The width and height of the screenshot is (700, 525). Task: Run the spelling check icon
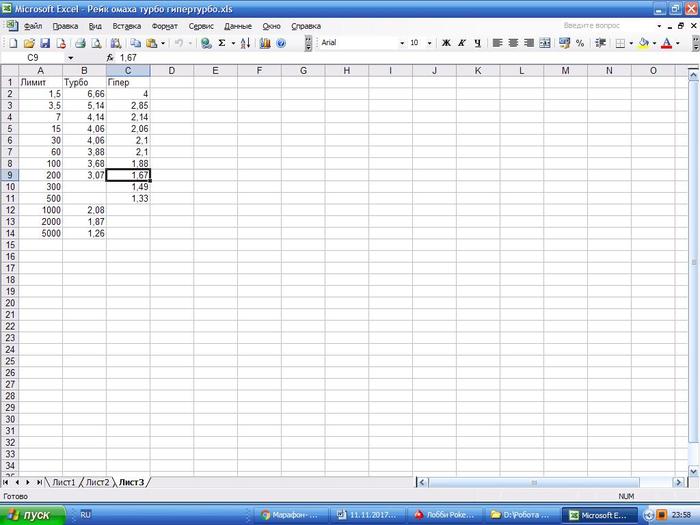[x=116, y=43]
